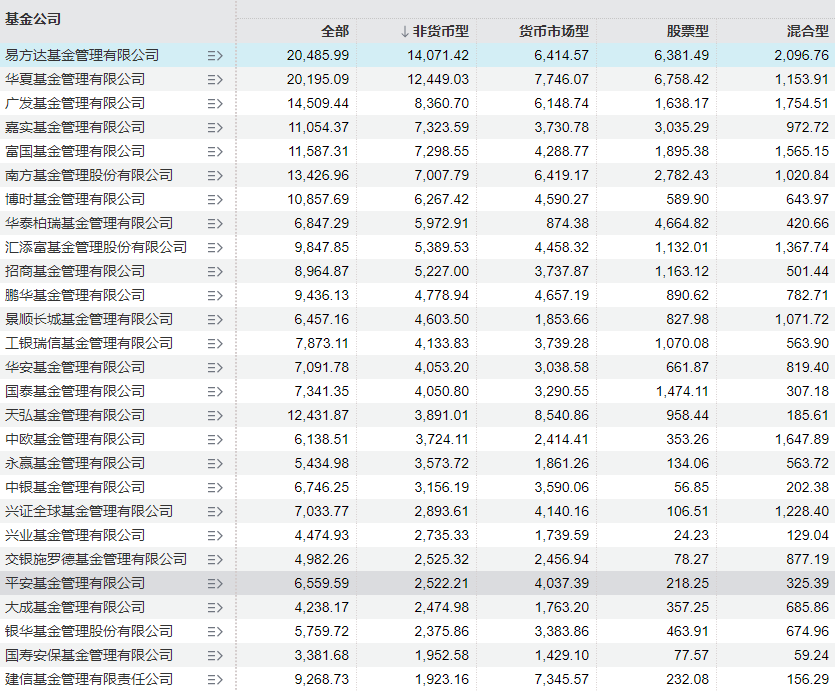The image size is (835, 691).
Task: Open the detail icon for 鹏华基金管理有限公司
Action: pos(215,295)
